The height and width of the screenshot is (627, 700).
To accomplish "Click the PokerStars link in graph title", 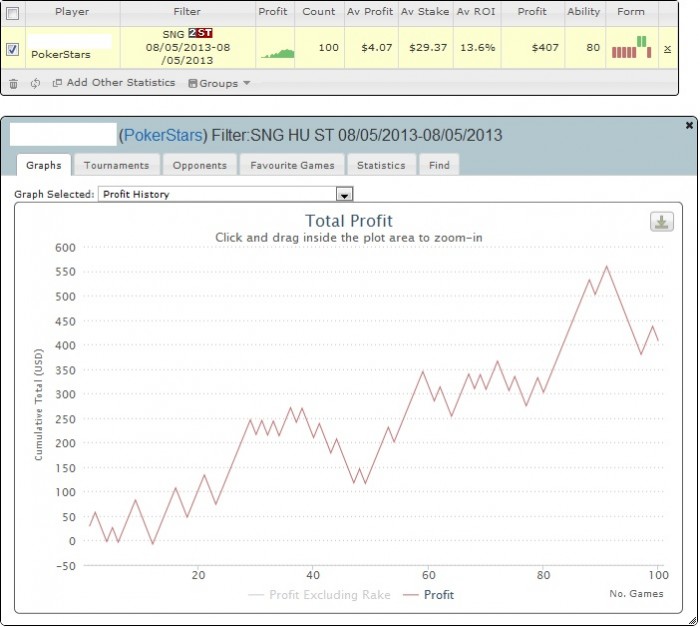I will 163,135.
